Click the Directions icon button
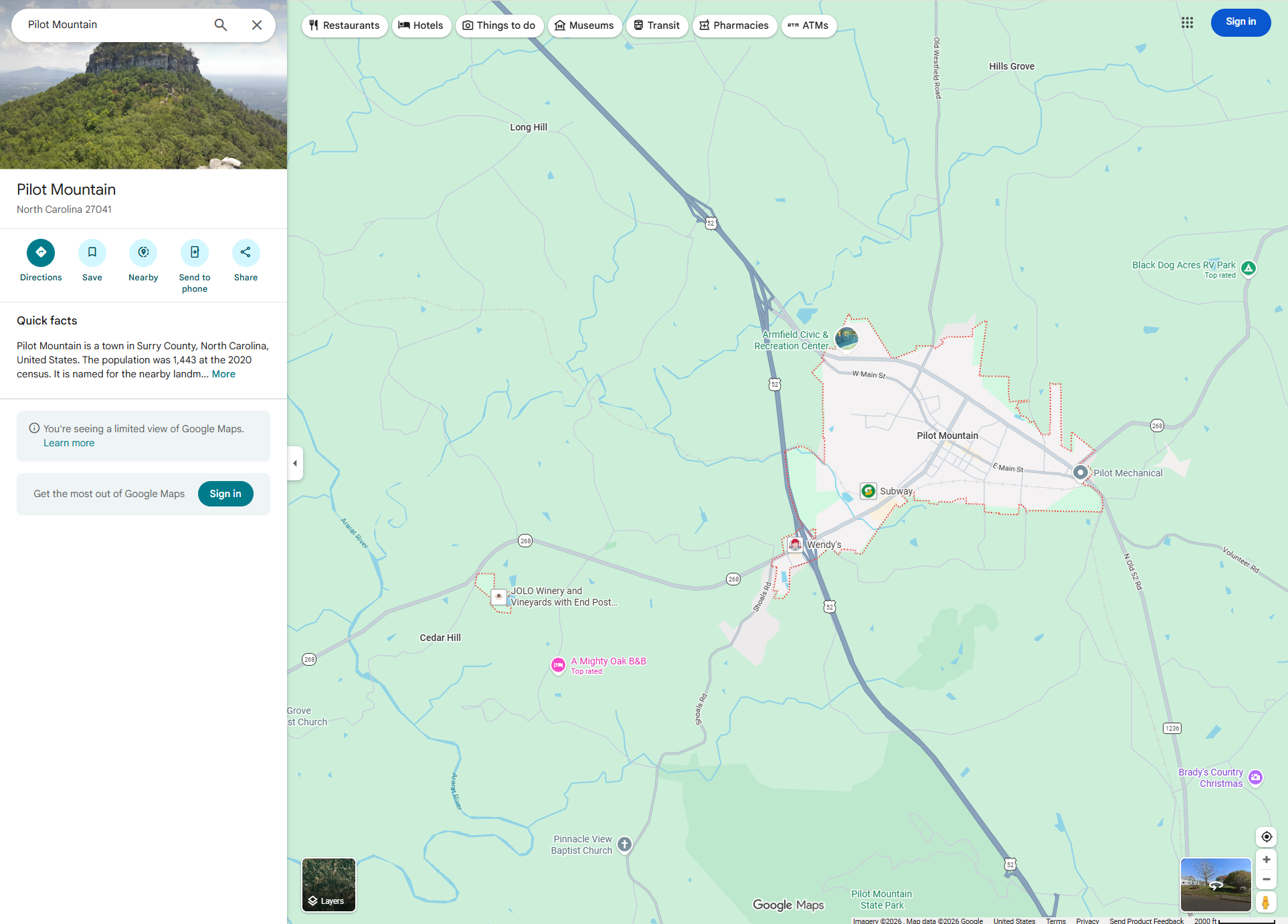 pos(41,253)
